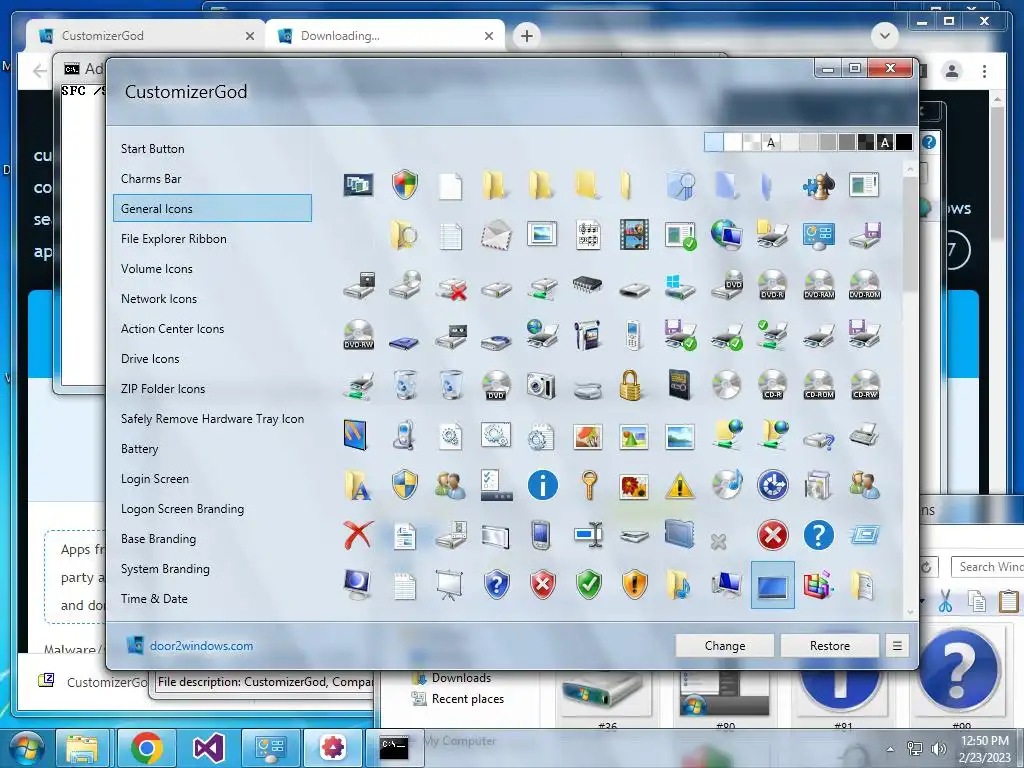Show hidden system tray icons arrow
This screenshot has height=768, width=1024.
pyautogui.click(x=890, y=749)
